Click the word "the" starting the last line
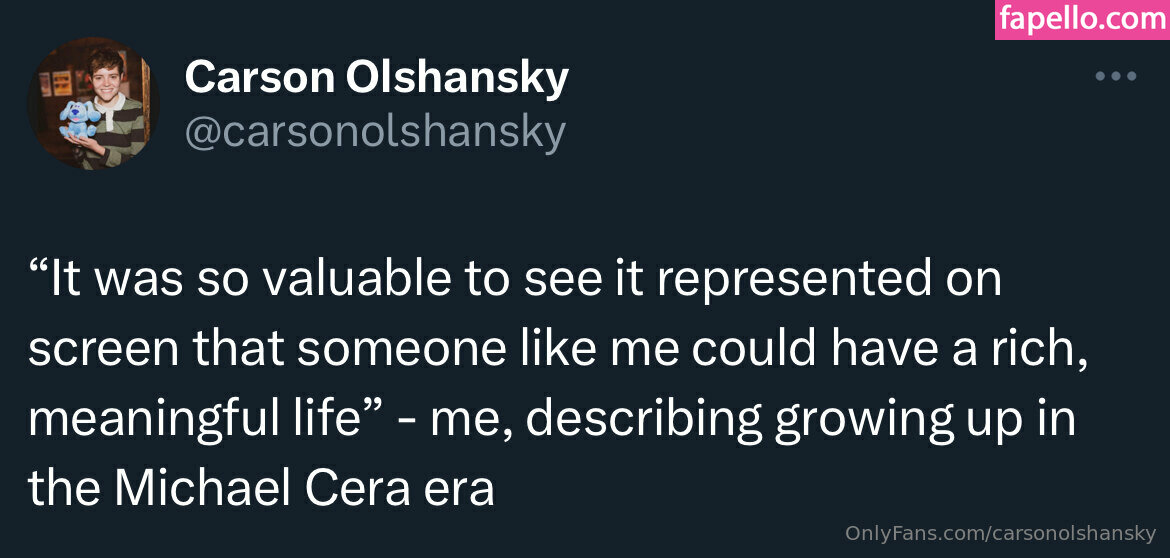1170x558 pixels. click(63, 489)
